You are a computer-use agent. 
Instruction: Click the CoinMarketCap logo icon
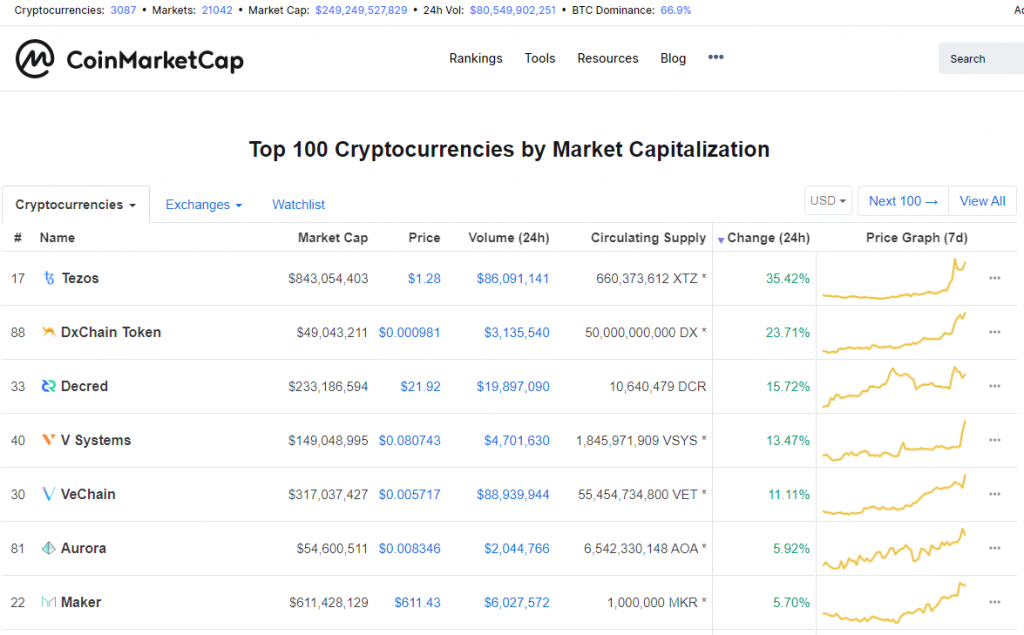pos(35,59)
